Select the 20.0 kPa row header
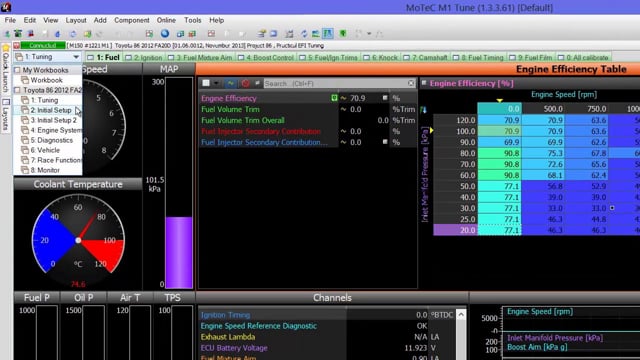640x360 pixels. tap(455, 230)
